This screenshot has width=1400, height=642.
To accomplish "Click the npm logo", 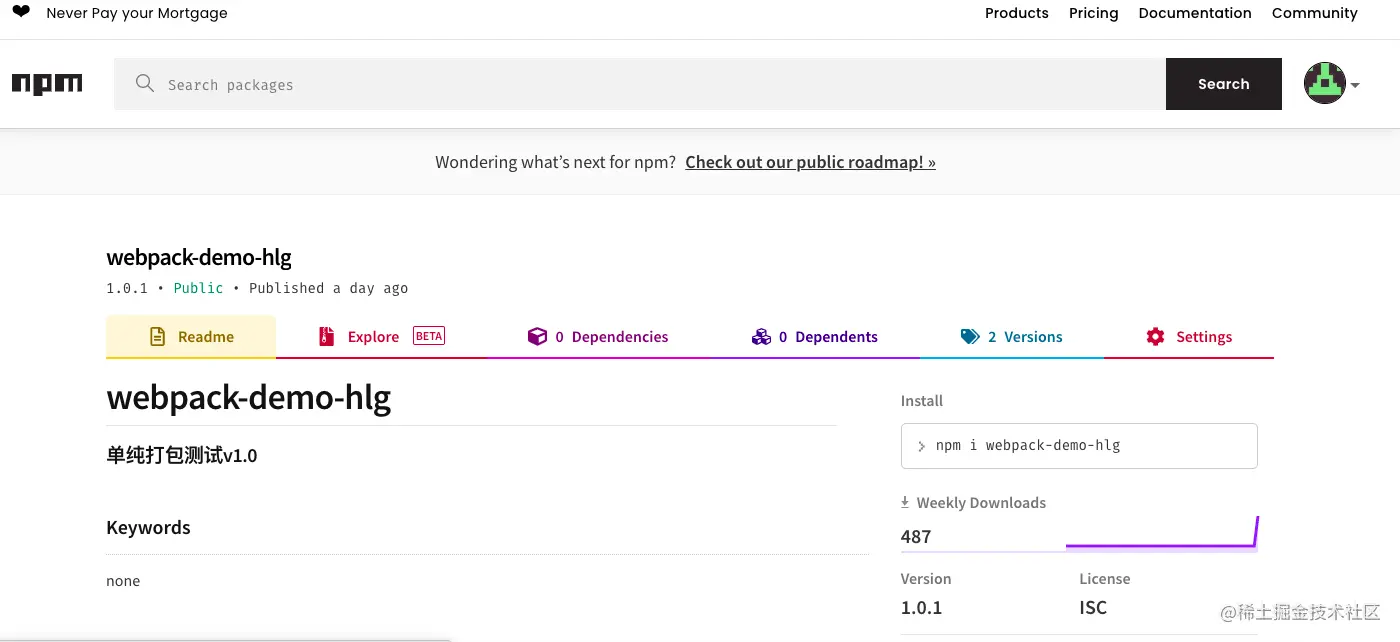I will pos(47,84).
